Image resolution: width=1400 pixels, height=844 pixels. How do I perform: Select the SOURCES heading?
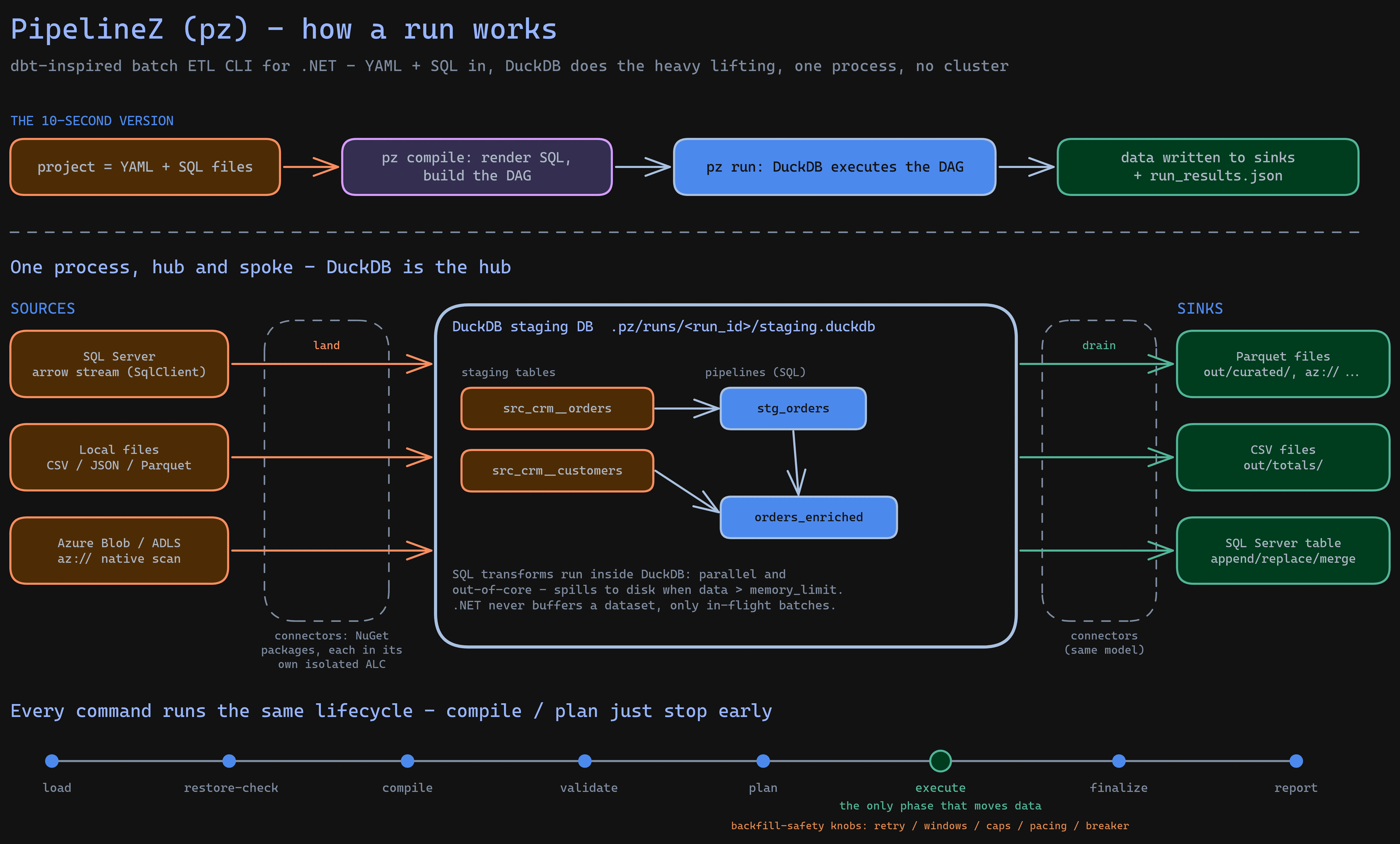point(43,308)
